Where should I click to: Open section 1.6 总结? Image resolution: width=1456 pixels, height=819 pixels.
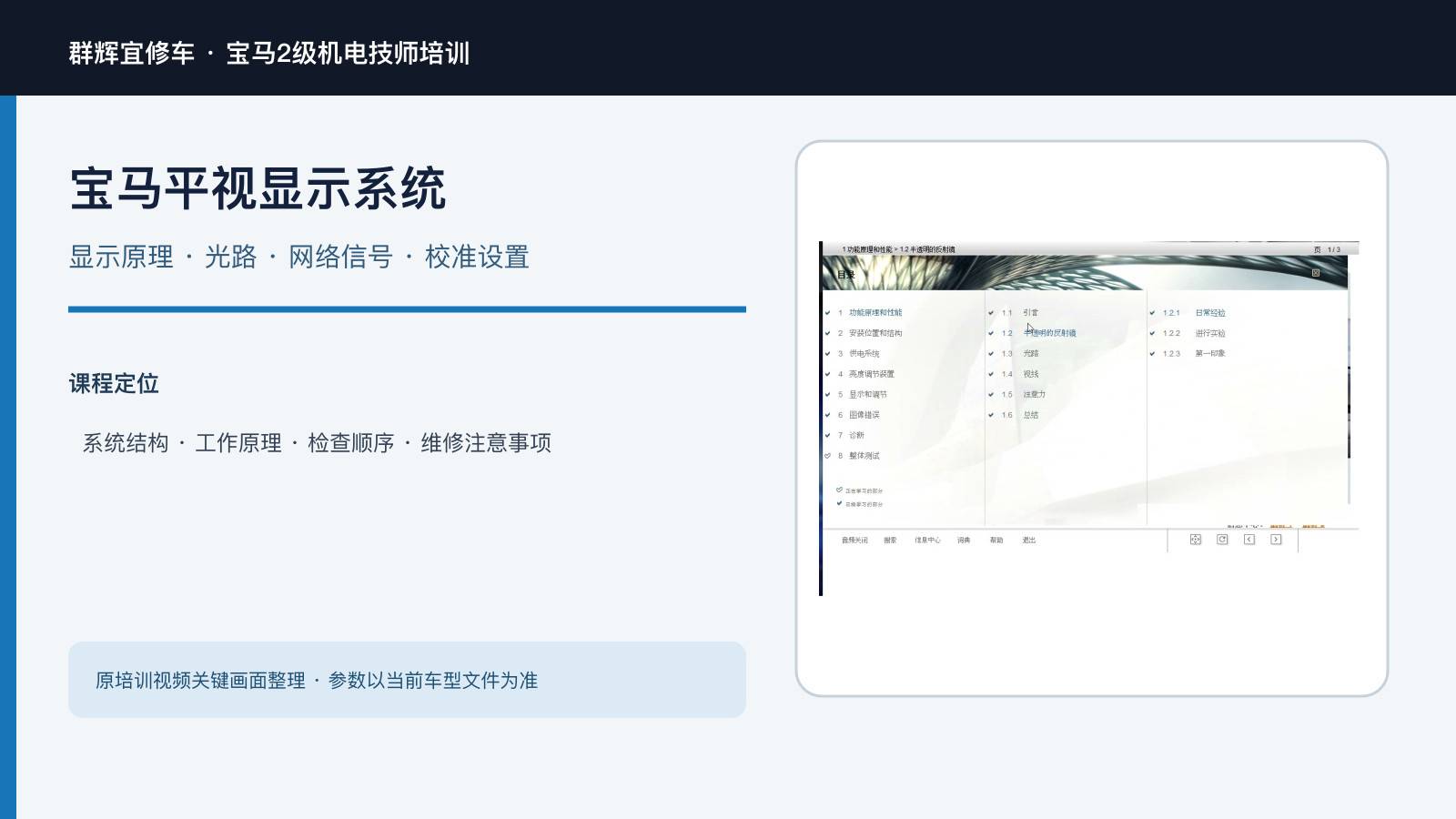1020,415
